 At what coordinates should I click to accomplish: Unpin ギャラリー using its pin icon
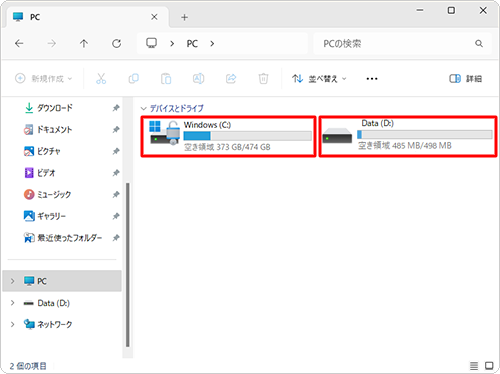[x=116, y=216]
